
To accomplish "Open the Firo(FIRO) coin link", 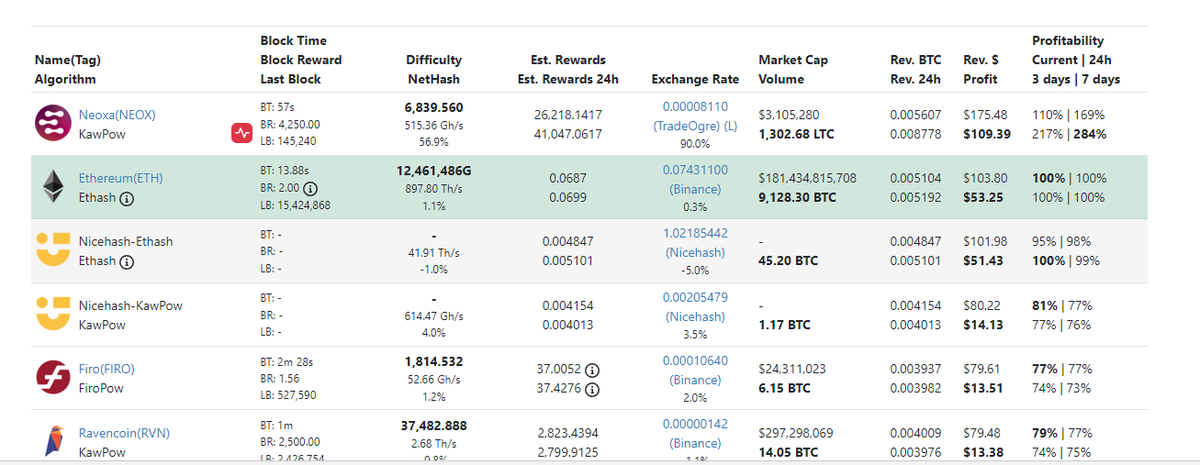I will click(106, 369).
